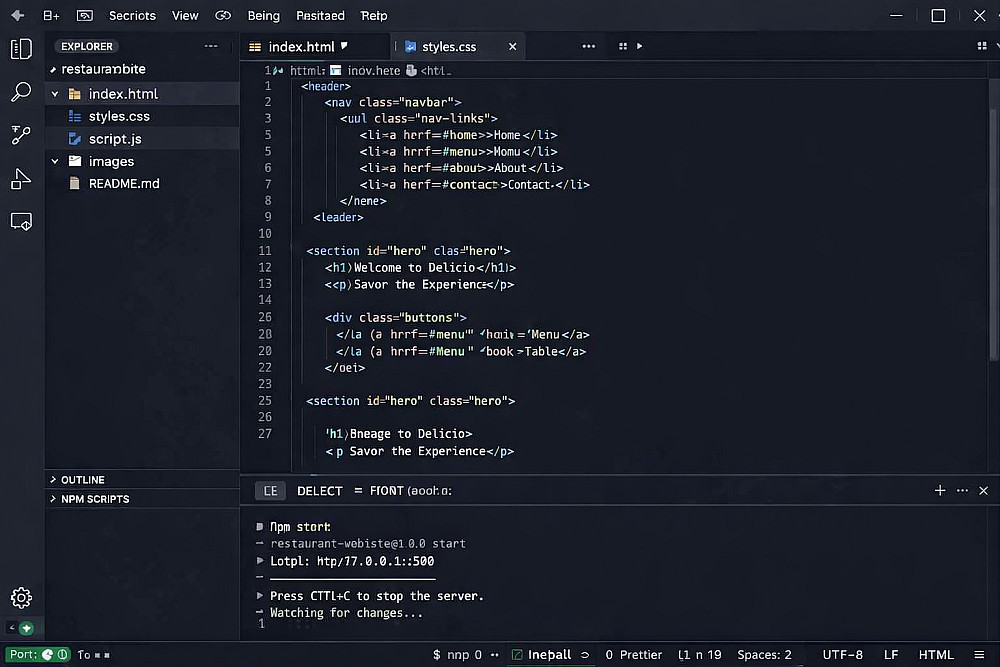Click the nnp 0 status item
This screenshot has height=667, width=1000.
click(x=458, y=654)
